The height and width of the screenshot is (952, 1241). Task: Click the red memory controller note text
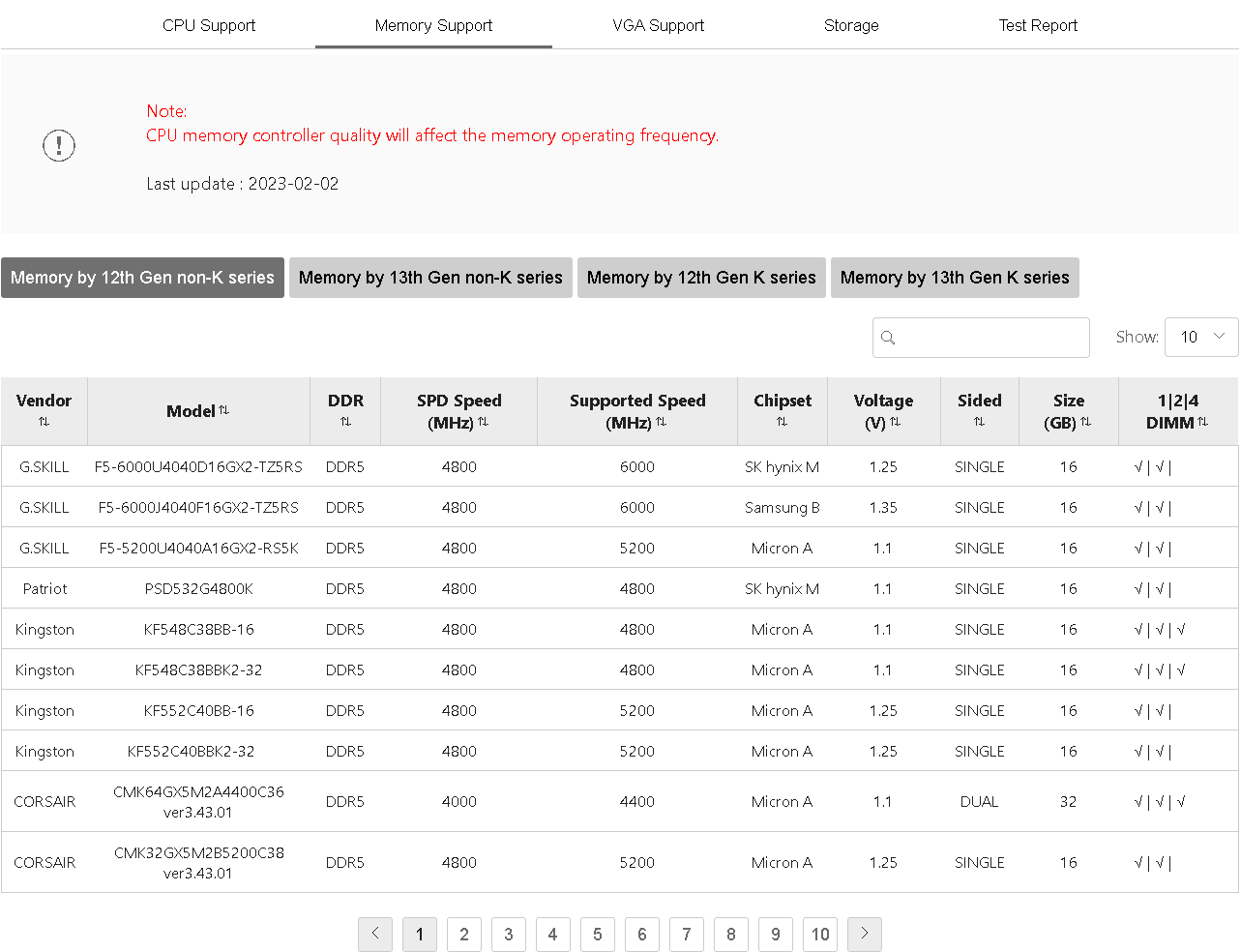tap(432, 135)
